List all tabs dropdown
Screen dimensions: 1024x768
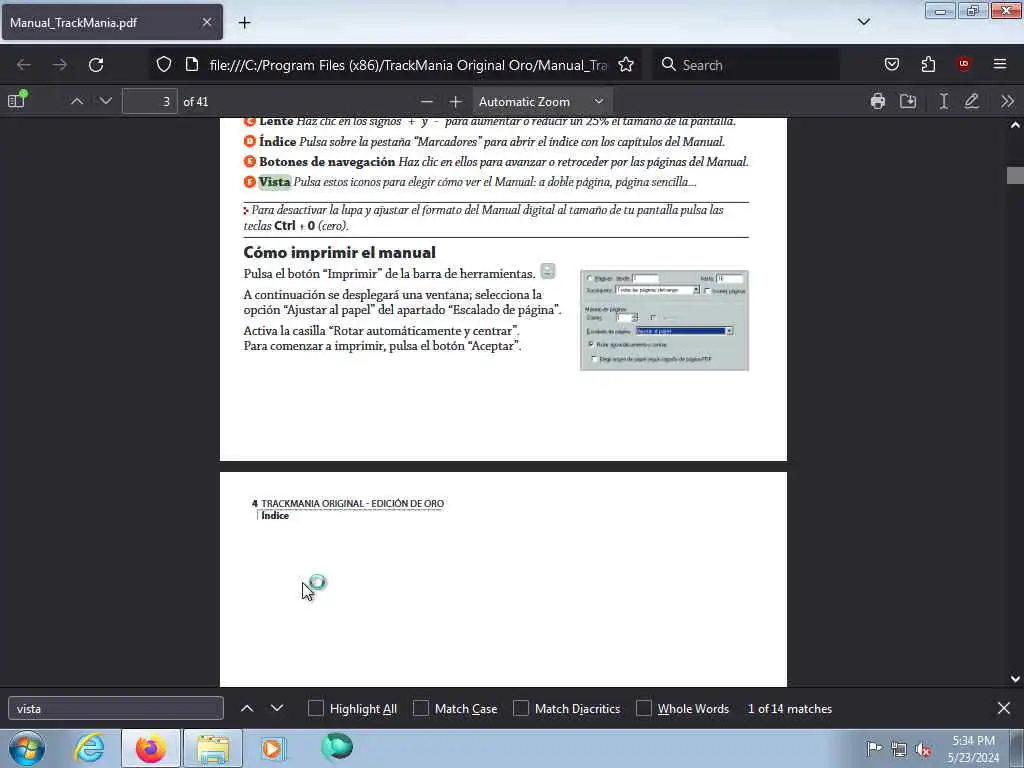click(863, 22)
